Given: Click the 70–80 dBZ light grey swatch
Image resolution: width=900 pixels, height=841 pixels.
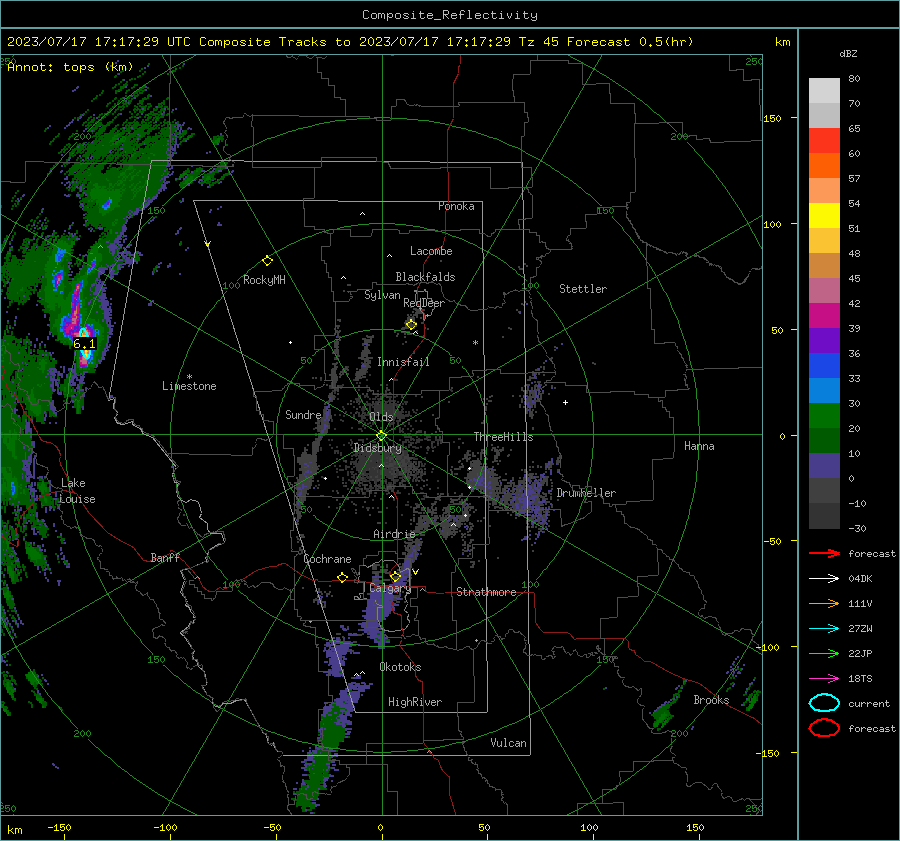Looking at the screenshot, I should click(x=824, y=91).
